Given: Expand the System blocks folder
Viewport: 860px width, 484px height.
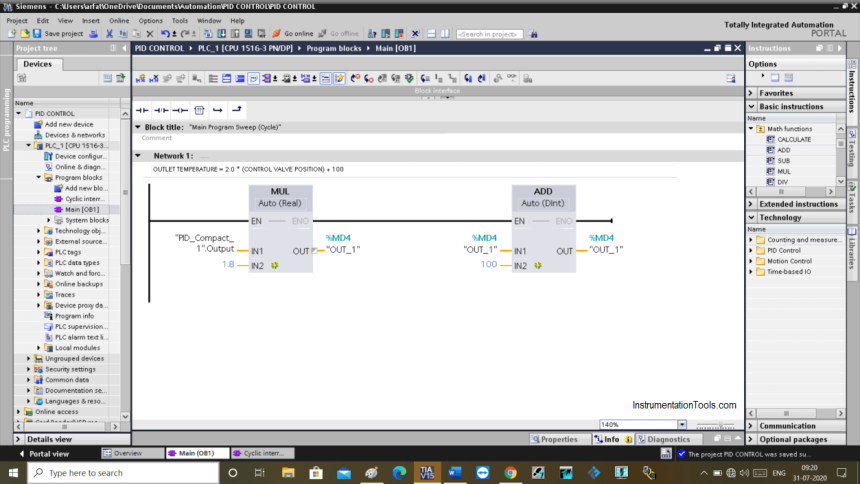Looking at the screenshot, I should (x=49, y=220).
